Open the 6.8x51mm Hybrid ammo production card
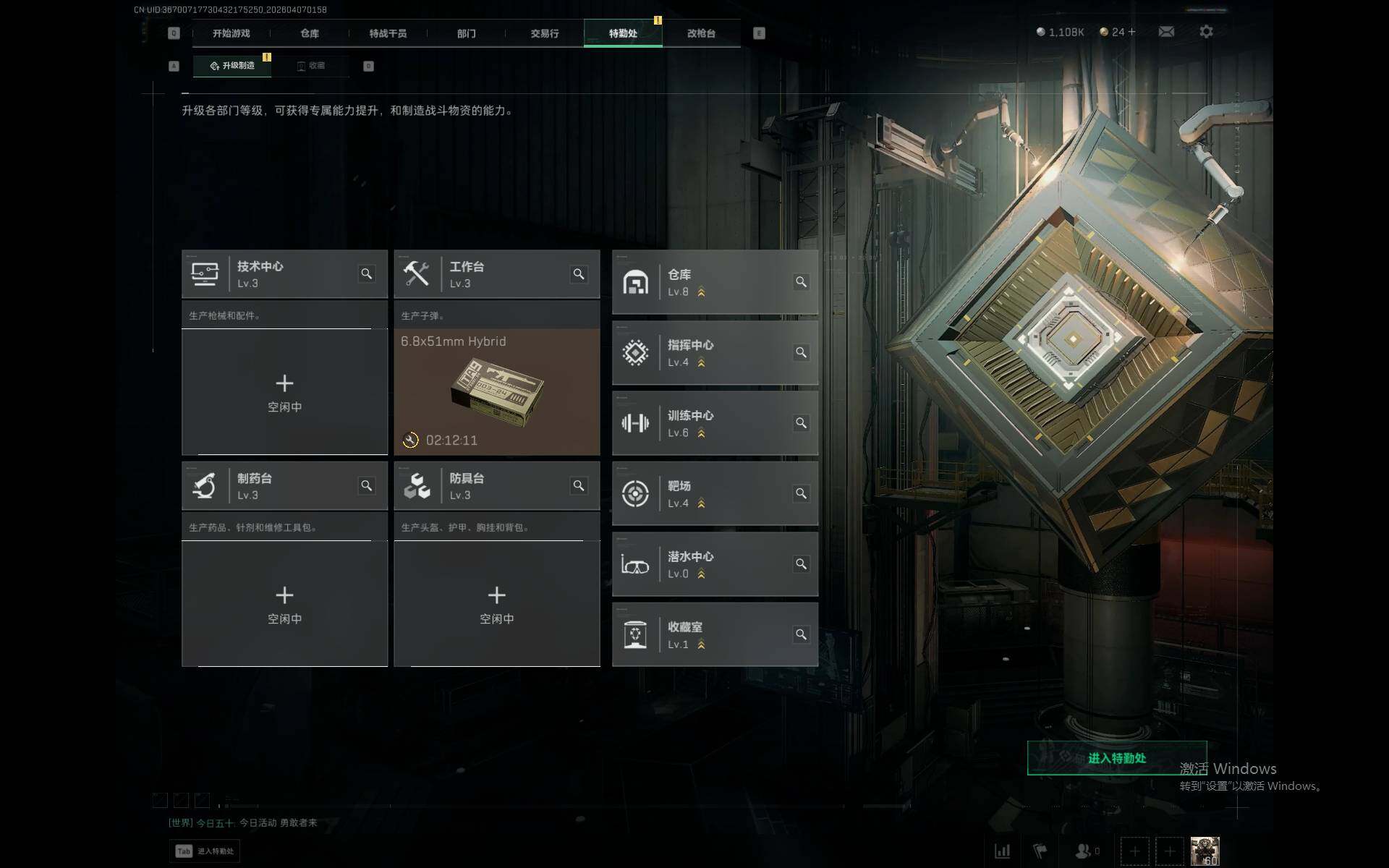 (x=497, y=392)
